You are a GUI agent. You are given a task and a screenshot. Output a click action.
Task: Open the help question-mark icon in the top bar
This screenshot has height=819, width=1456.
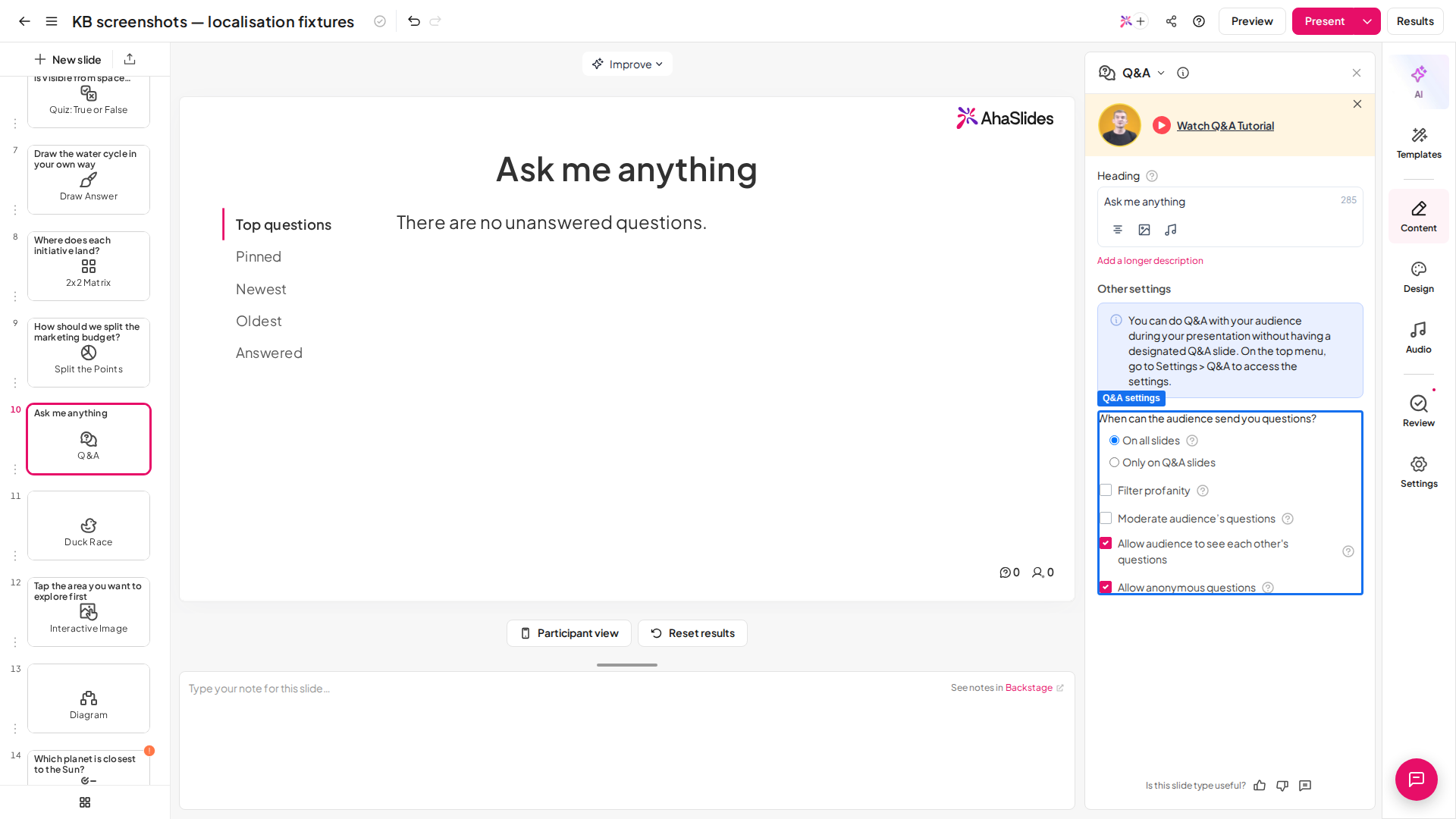click(1199, 21)
